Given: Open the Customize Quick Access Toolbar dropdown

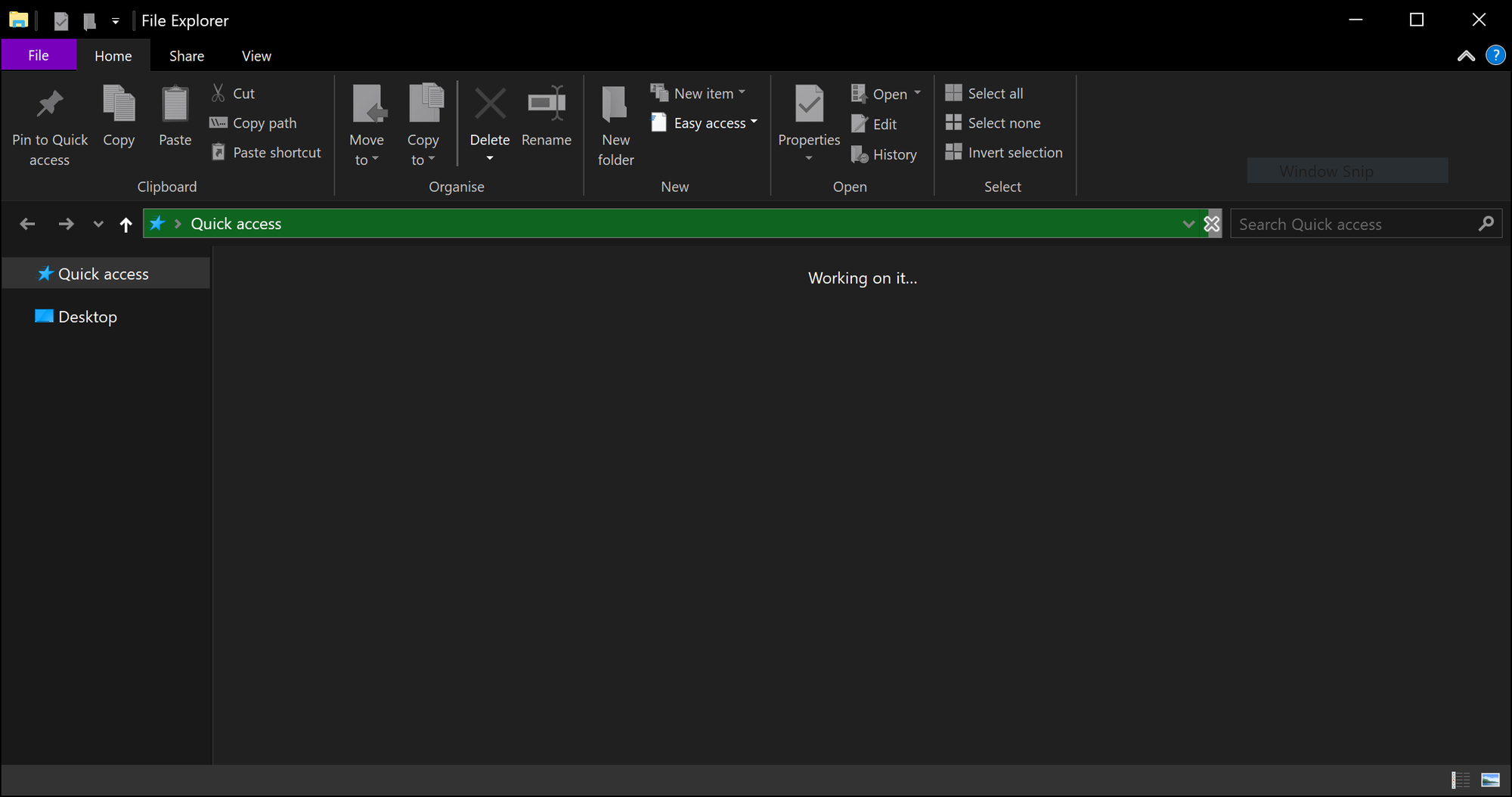Looking at the screenshot, I should click(116, 21).
